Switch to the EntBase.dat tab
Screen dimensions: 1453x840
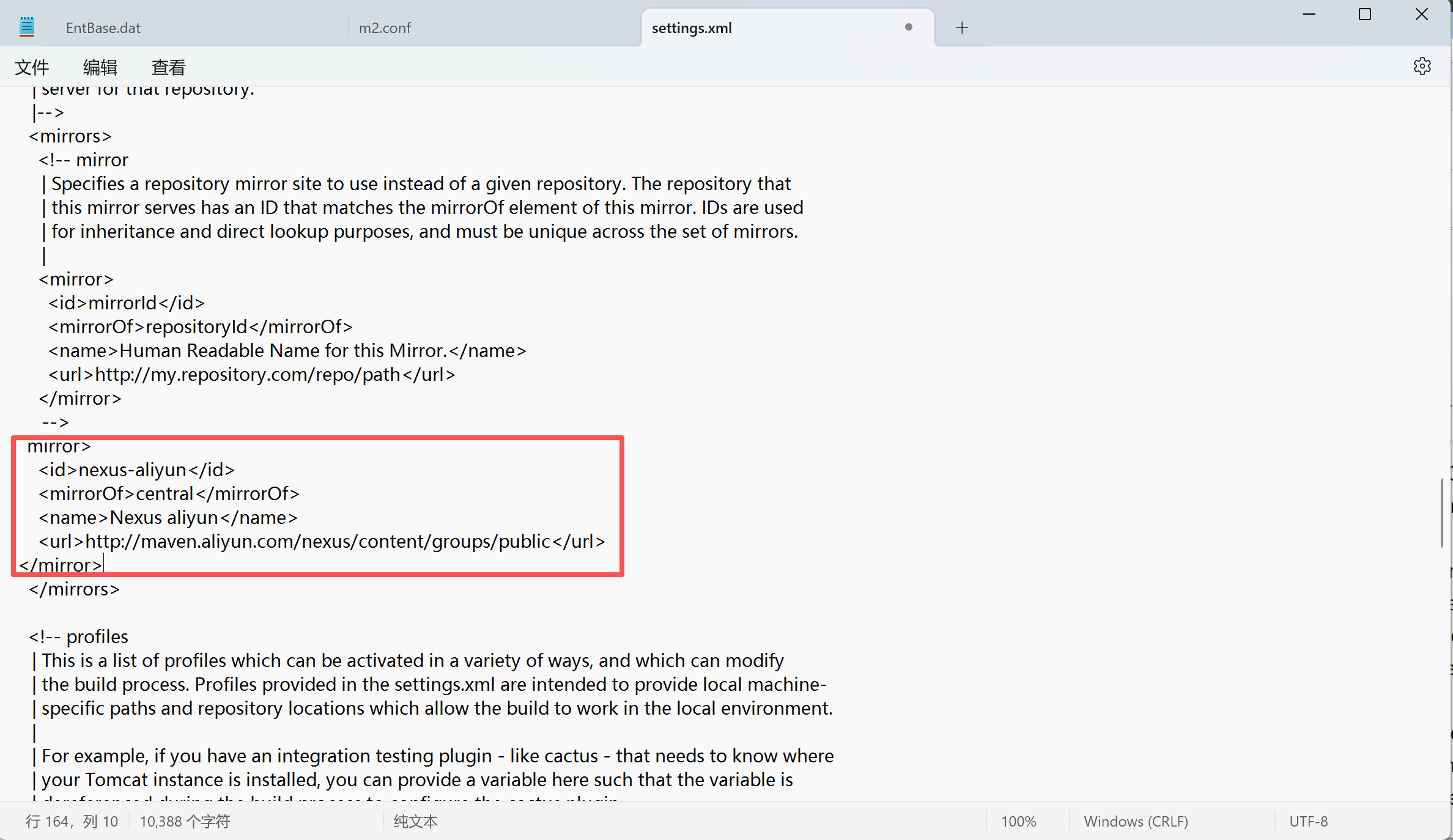click(103, 28)
